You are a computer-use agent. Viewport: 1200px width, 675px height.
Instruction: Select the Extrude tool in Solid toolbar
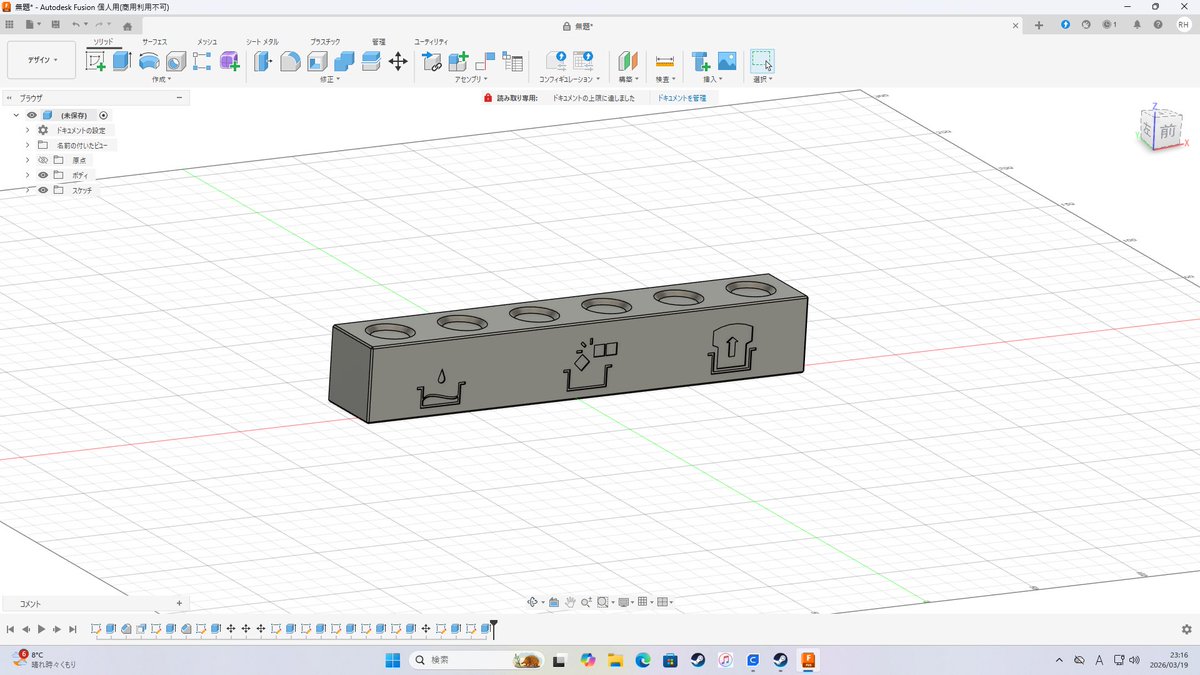tap(122, 61)
